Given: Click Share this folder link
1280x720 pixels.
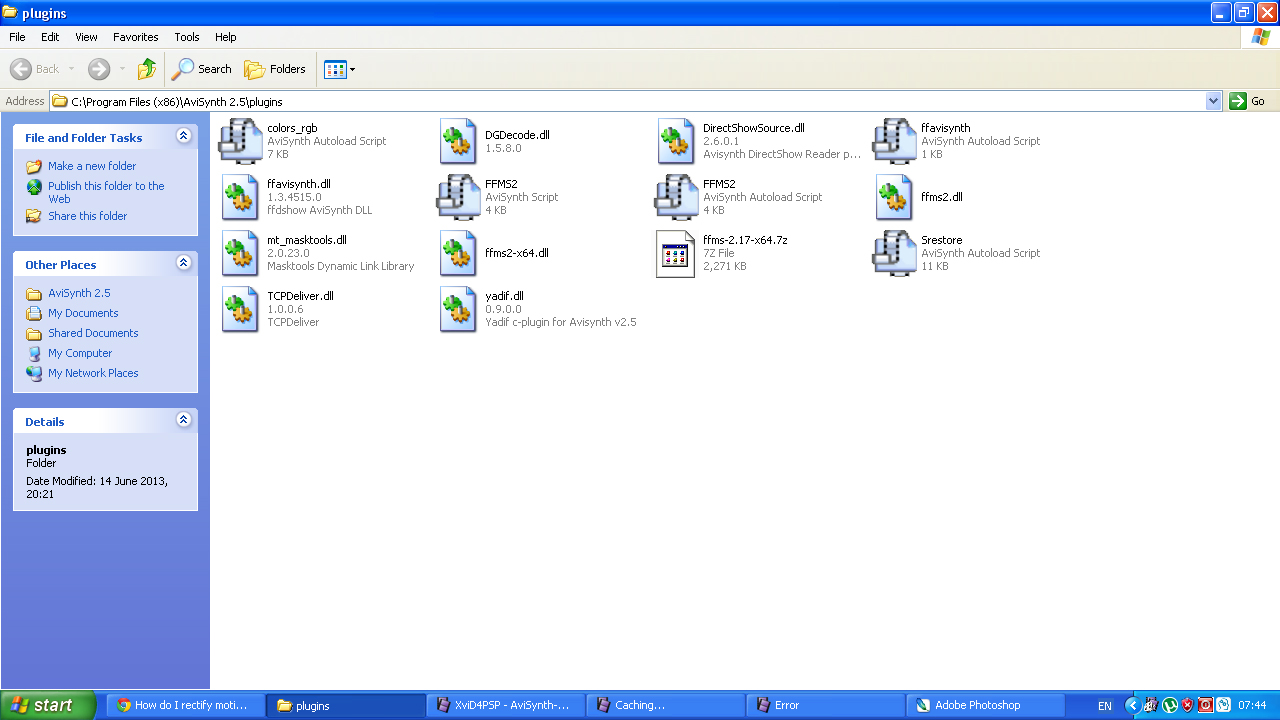Looking at the screenshot, I should pos(88,216).
